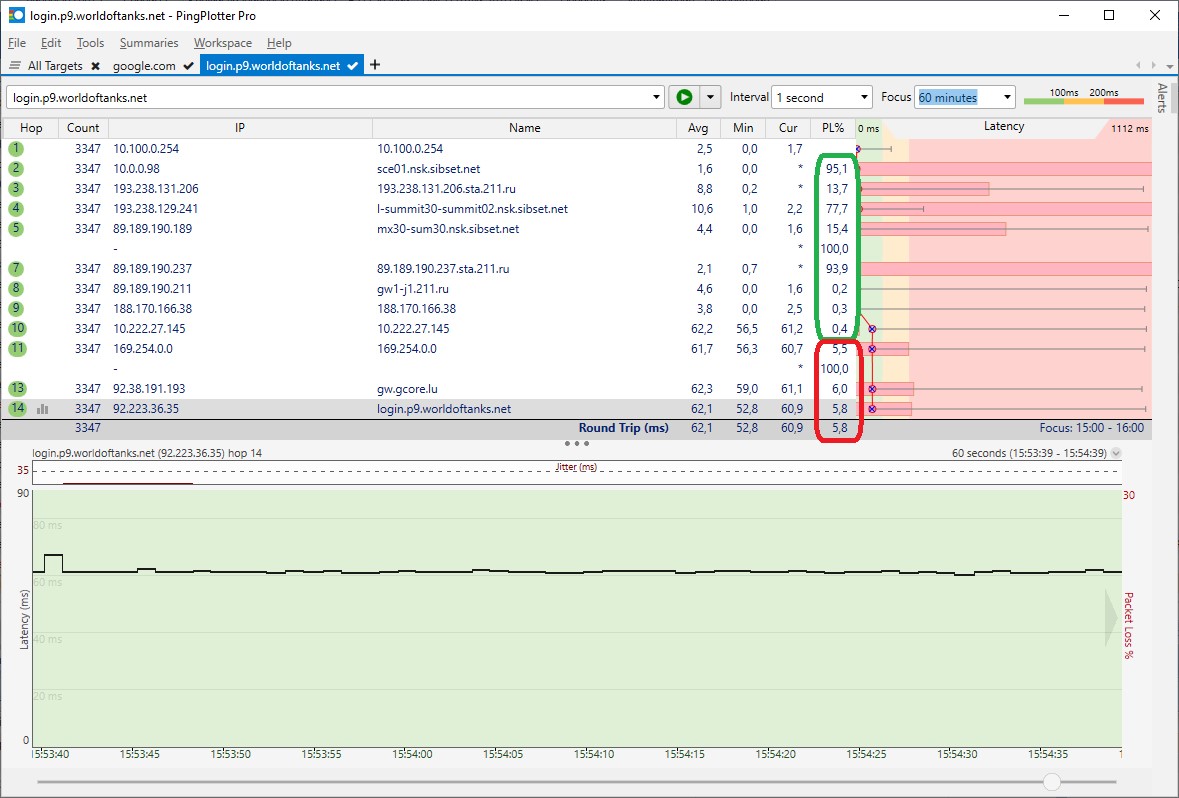Switch to the google.com tab
Viewport: 1179px width, 798px height.
[144, 65]
